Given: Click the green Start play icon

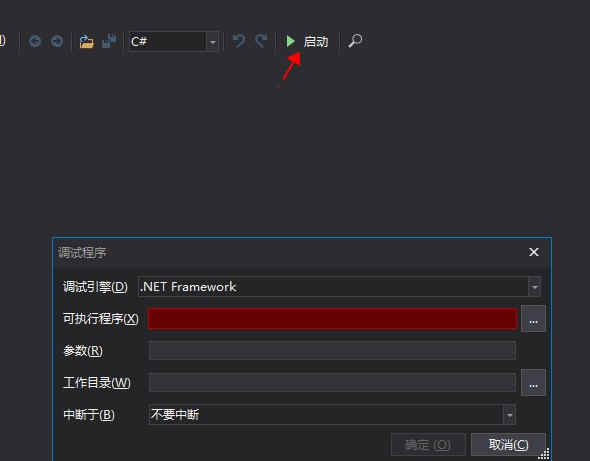Looking at the screenshot, I should (x=290, y=41).
